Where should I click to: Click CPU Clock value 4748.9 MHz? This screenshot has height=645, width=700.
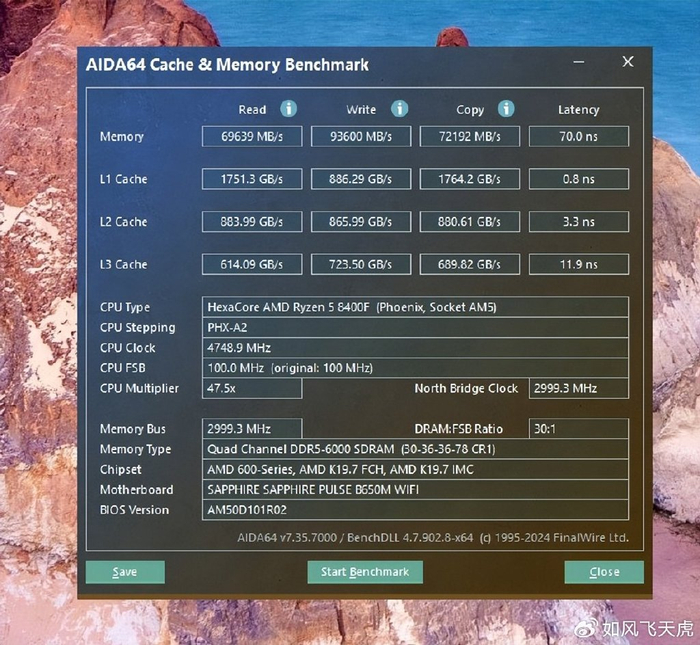pyautogui.click(x=415, y=348)
